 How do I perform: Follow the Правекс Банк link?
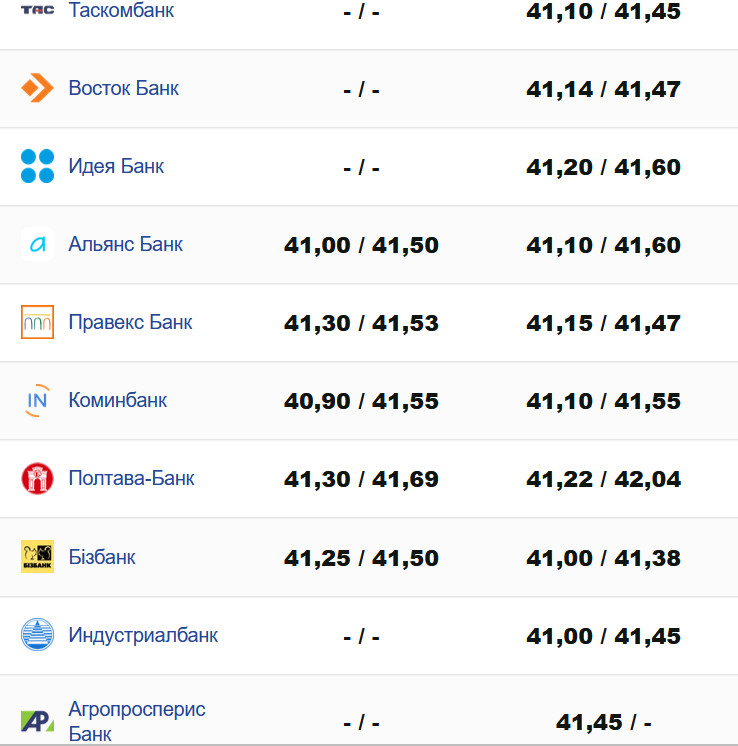[x=130, y=322]
